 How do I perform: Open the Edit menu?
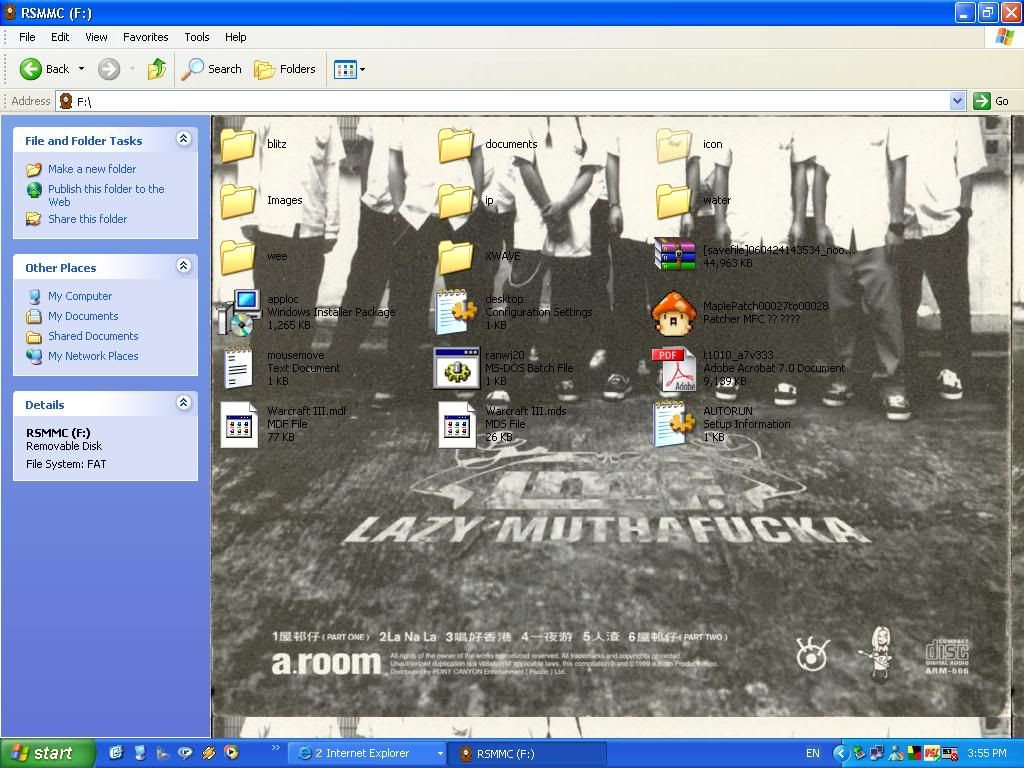coord(60,37)
